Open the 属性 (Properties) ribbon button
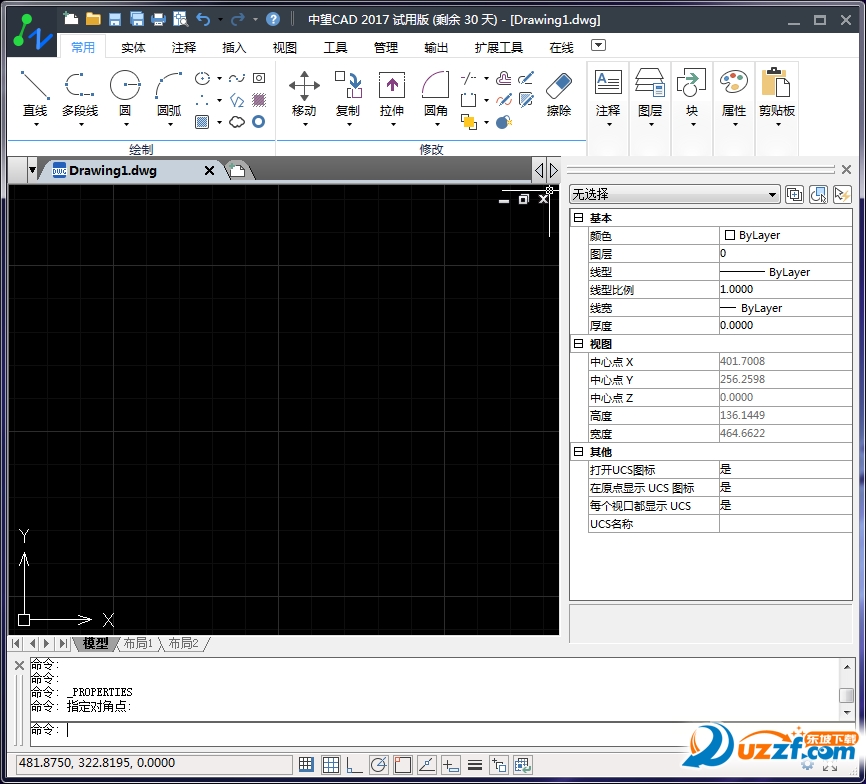Viewport: 866px width, 784px height. [x=734, y=95]
